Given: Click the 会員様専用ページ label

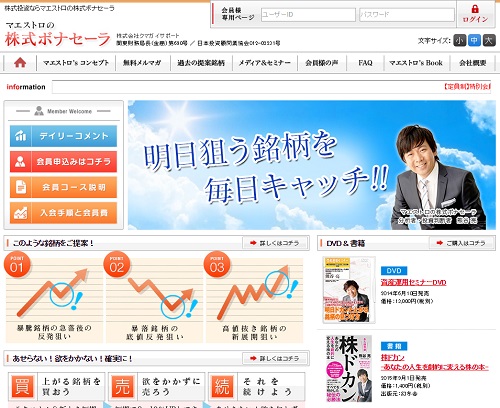Looking at the screenshot, I should (x=238, y=14).
